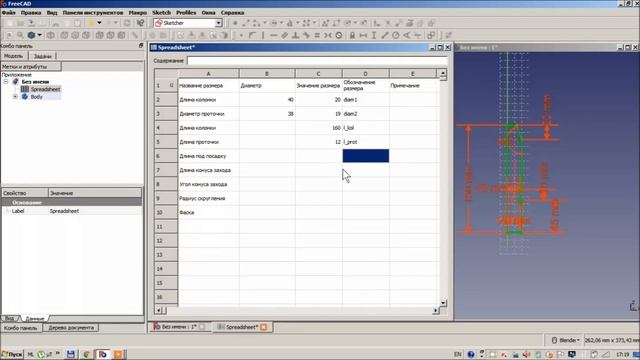
Task: Click the draw style cube icon
Action: [31, 36]
